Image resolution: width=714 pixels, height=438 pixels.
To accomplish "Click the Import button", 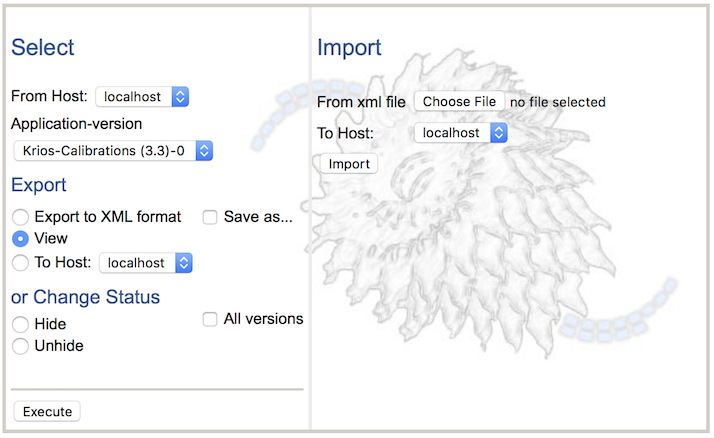I will click(348, 164).
